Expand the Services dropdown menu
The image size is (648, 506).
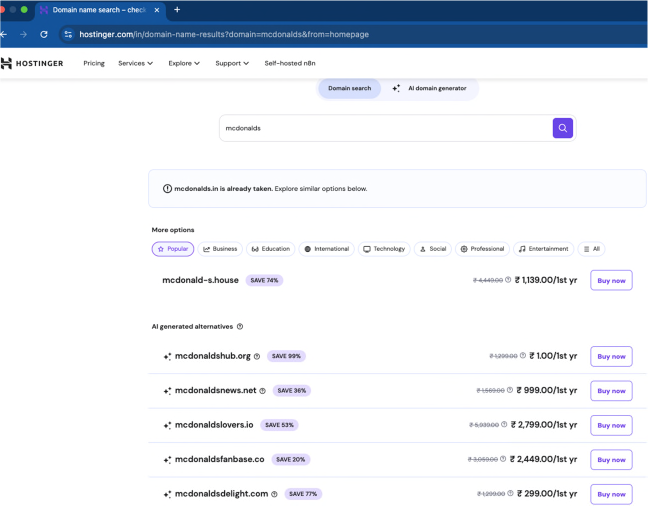pos(136,63)
